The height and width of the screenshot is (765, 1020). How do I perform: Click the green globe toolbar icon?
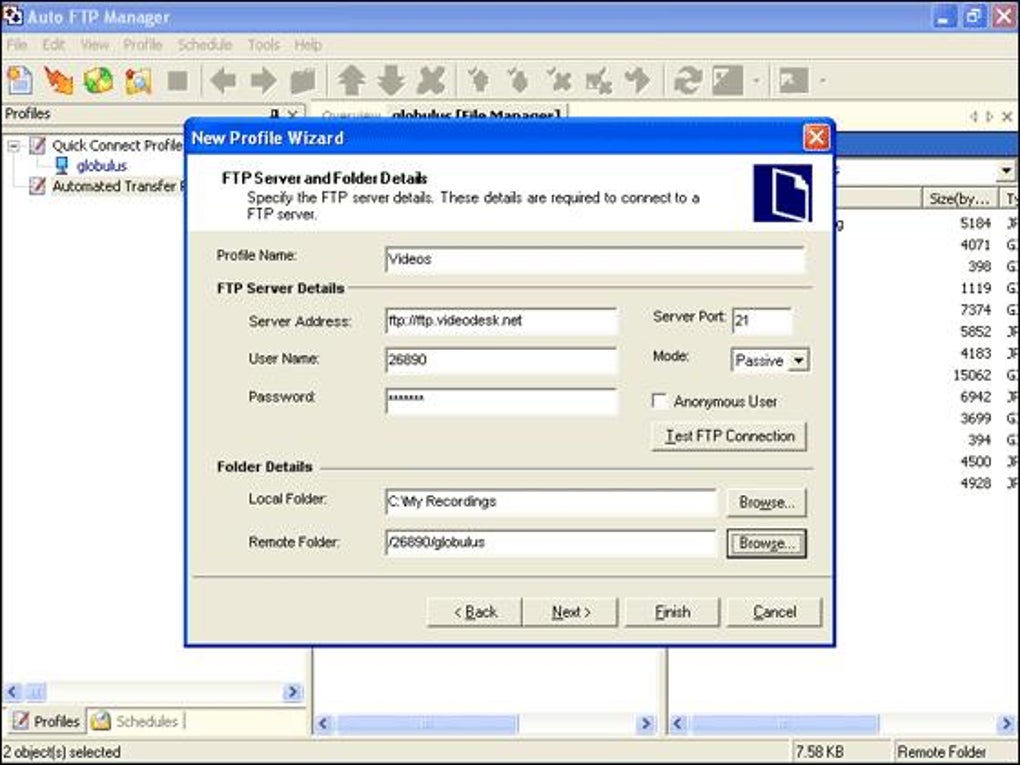coord(98,80)
